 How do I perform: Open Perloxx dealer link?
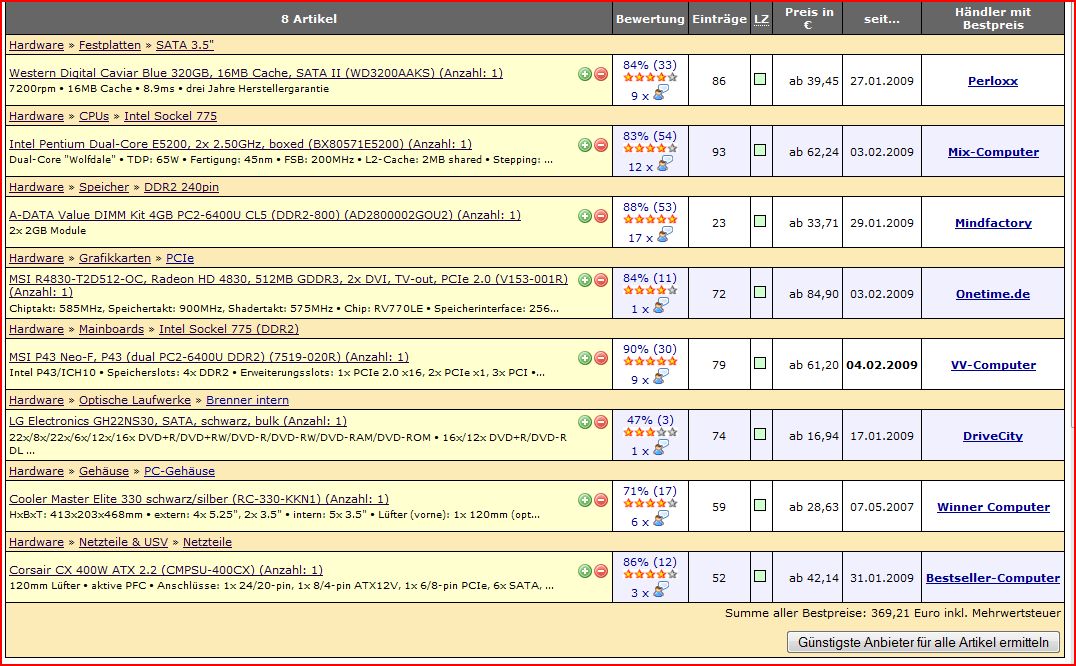[992, 81]
